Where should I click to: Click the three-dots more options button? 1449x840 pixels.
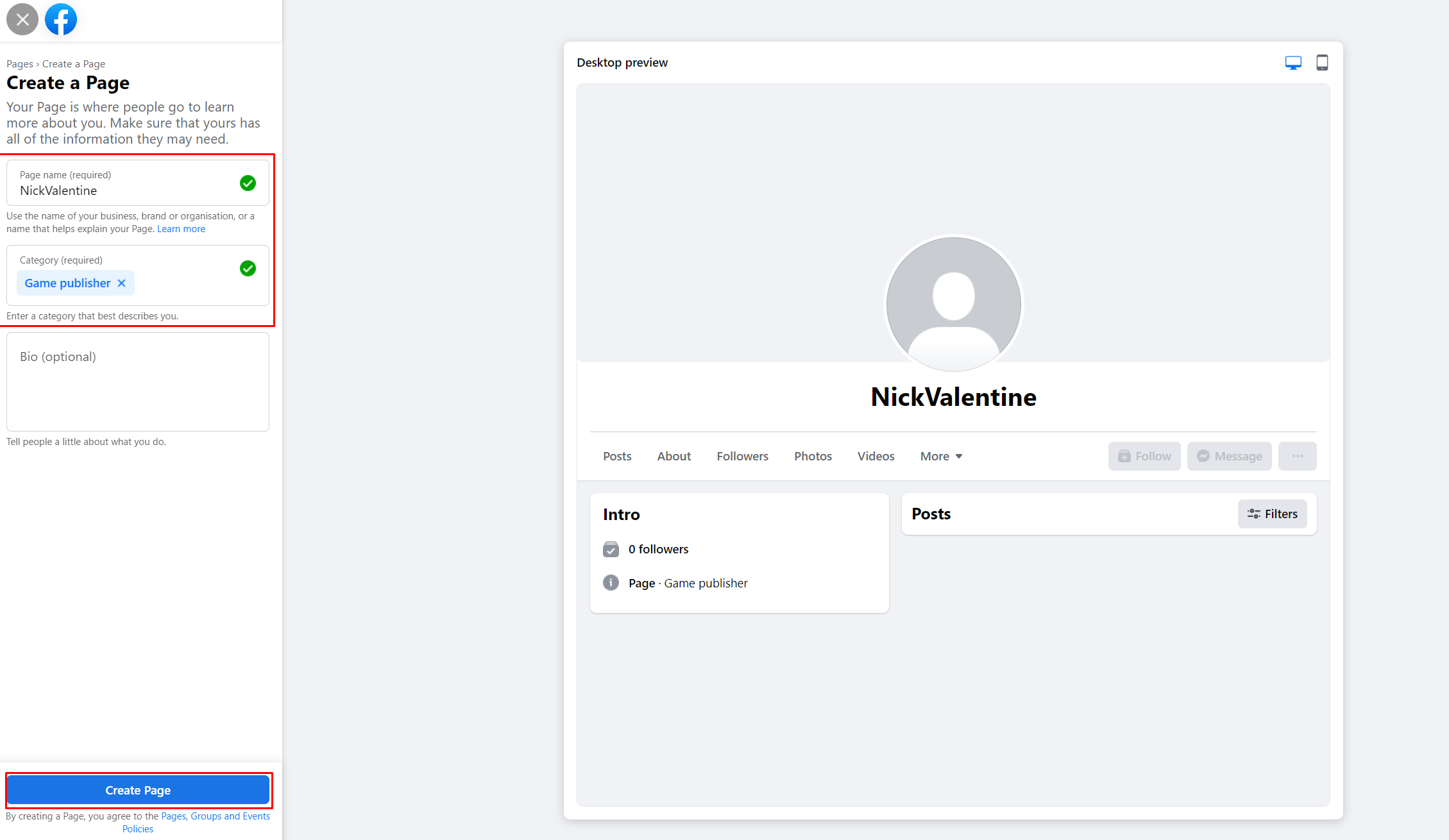pos(1297,456)
